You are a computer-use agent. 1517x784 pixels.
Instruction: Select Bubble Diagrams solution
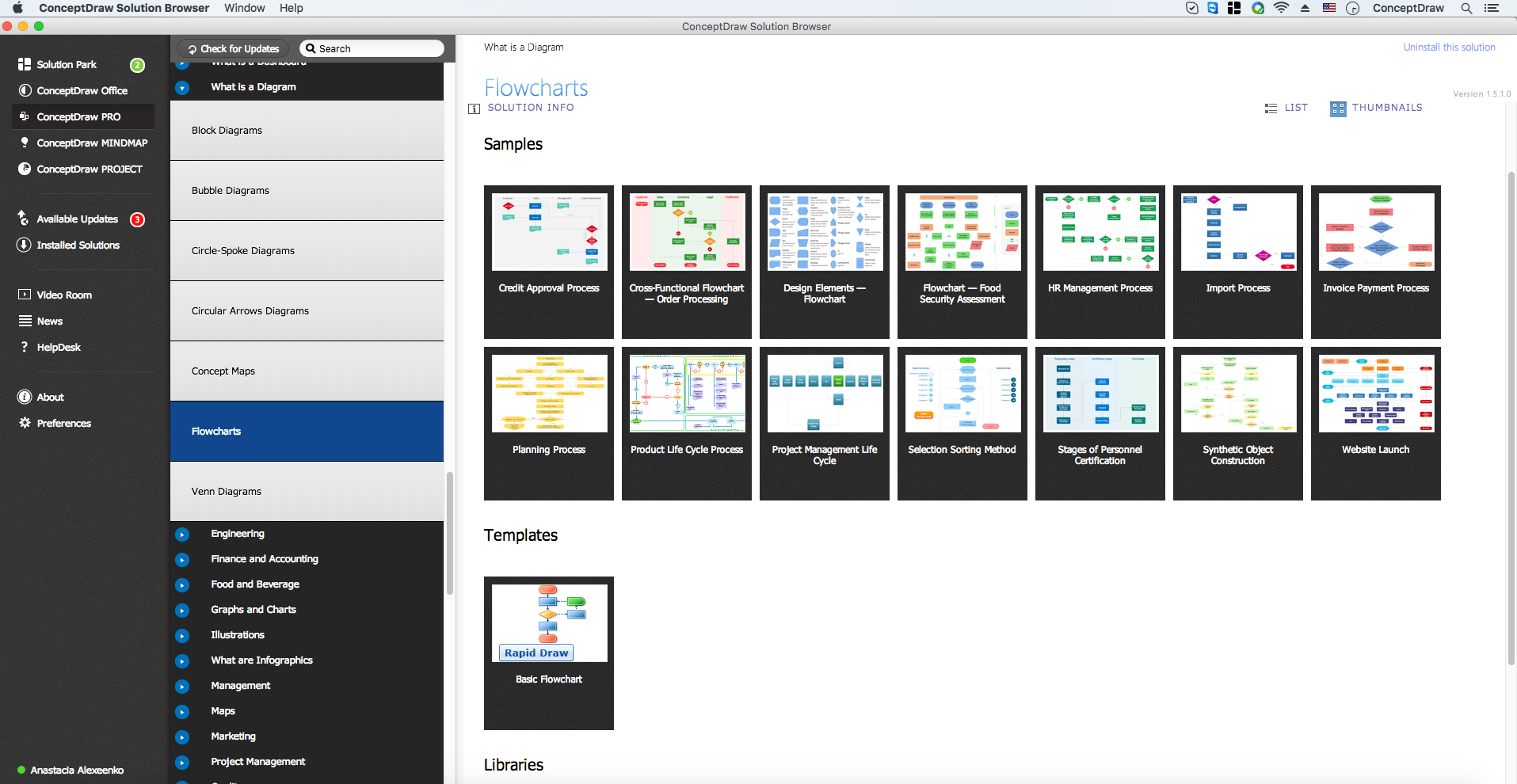pos(307,191)
